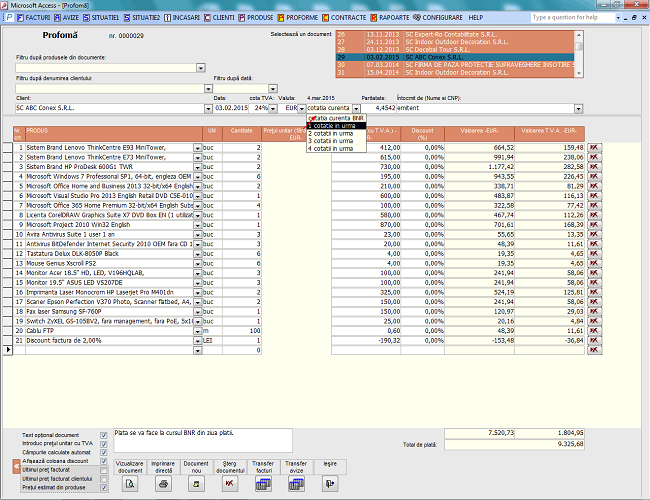Enable Ultimul pret facturat clientului checkbox

(x=104, y=479)
